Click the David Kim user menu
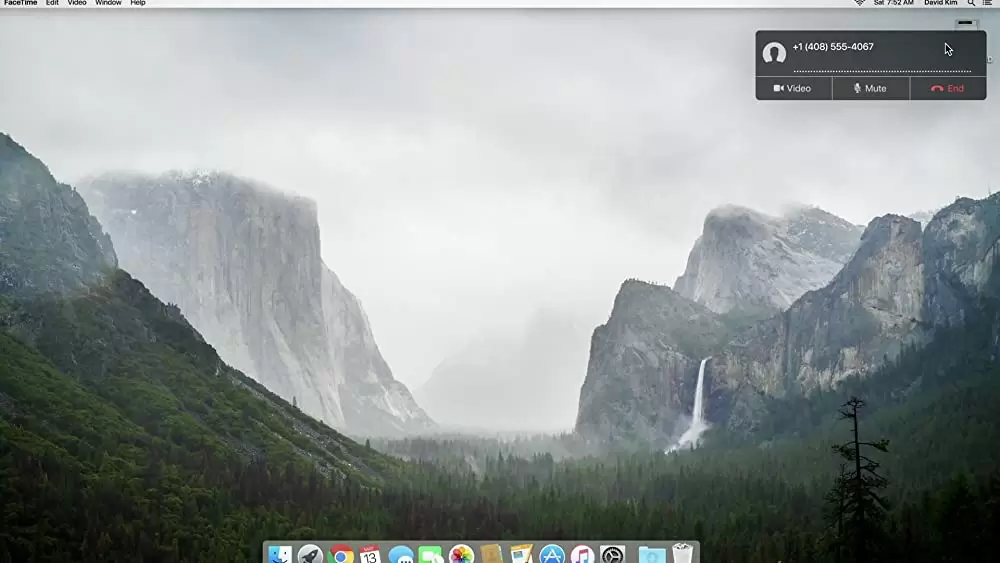This screenshot has height=563, width=1000. 940,3
